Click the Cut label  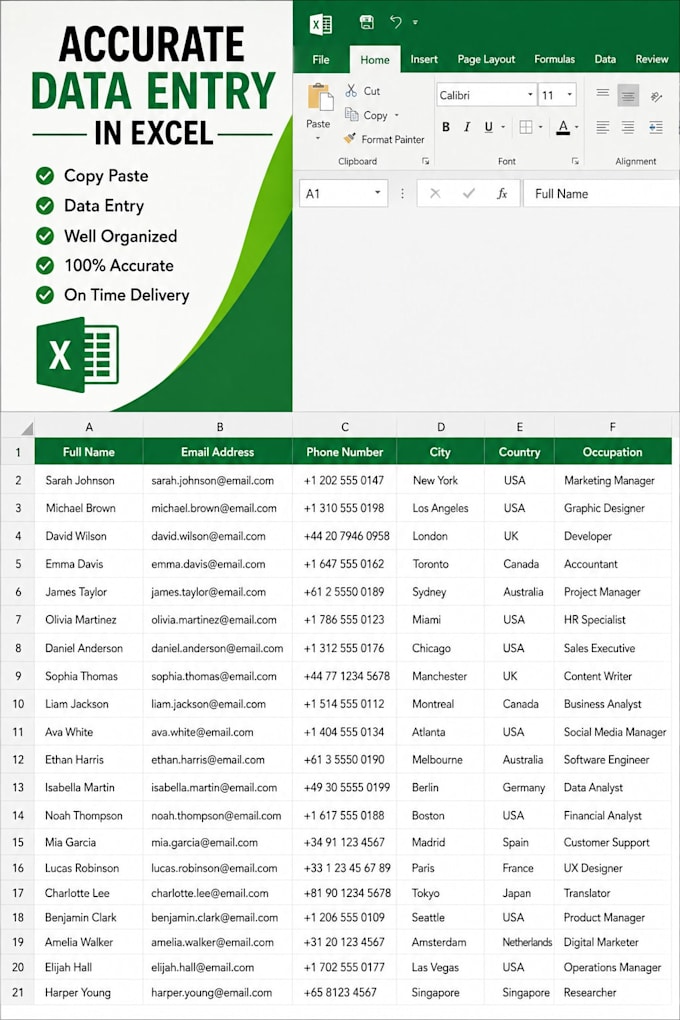tap(372, 91)
